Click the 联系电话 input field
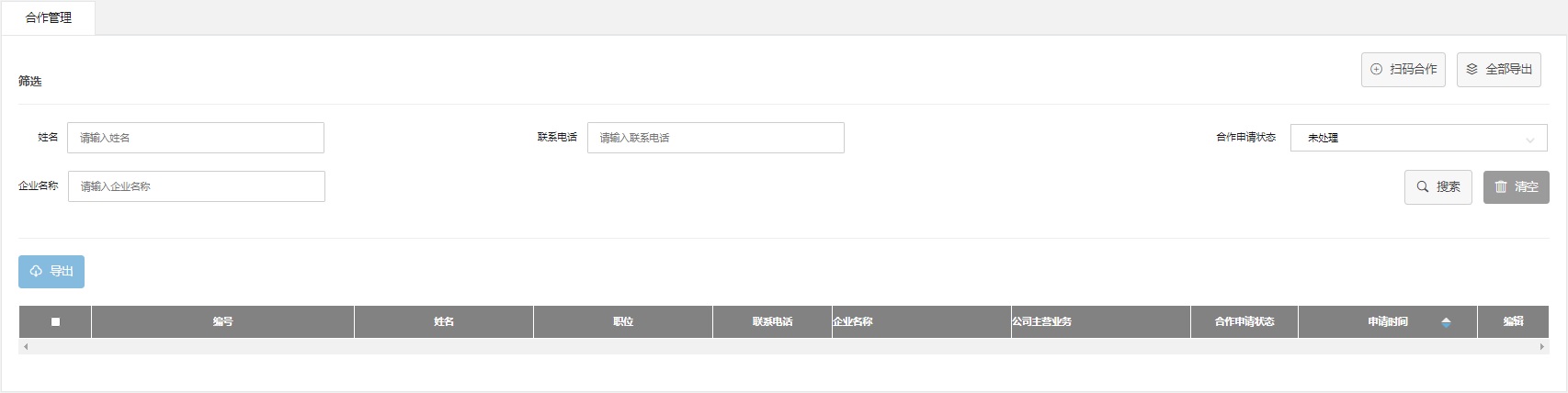This screenshot has height=393, width=1568. pyautogui.click(x=715, y=139)
